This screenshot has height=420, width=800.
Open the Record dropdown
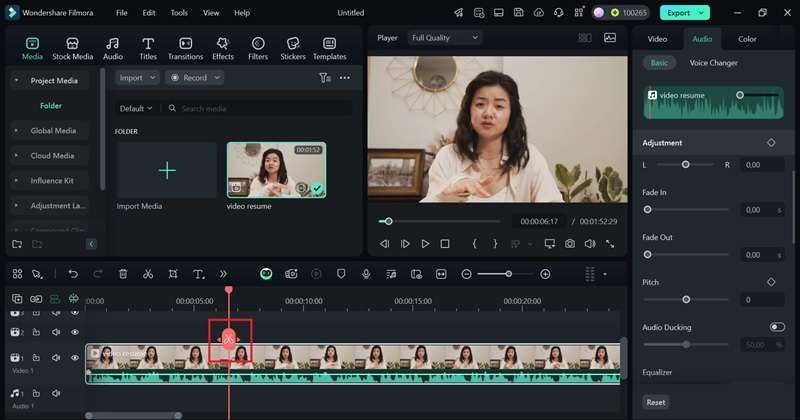pyautogui.click(x=195, y=78)
